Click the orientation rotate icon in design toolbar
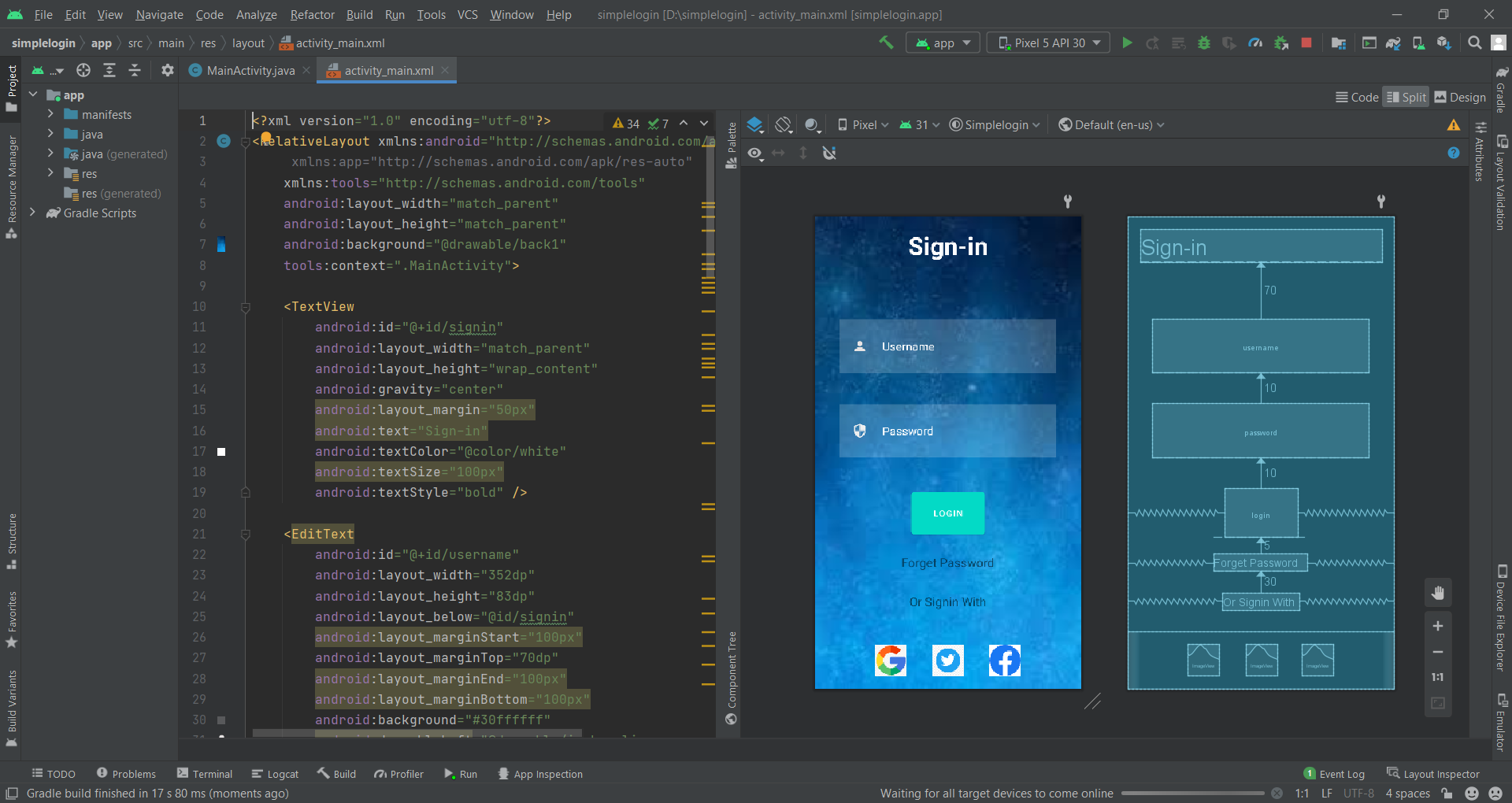The image size is (1512, 803). pyautogui.click(x=783, y=125)
